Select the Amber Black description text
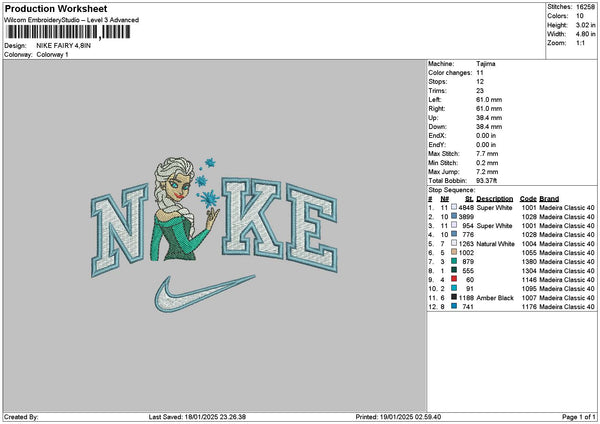Viewport: 600px width, 424px height. pyautogui.click(x=495, y=298)
